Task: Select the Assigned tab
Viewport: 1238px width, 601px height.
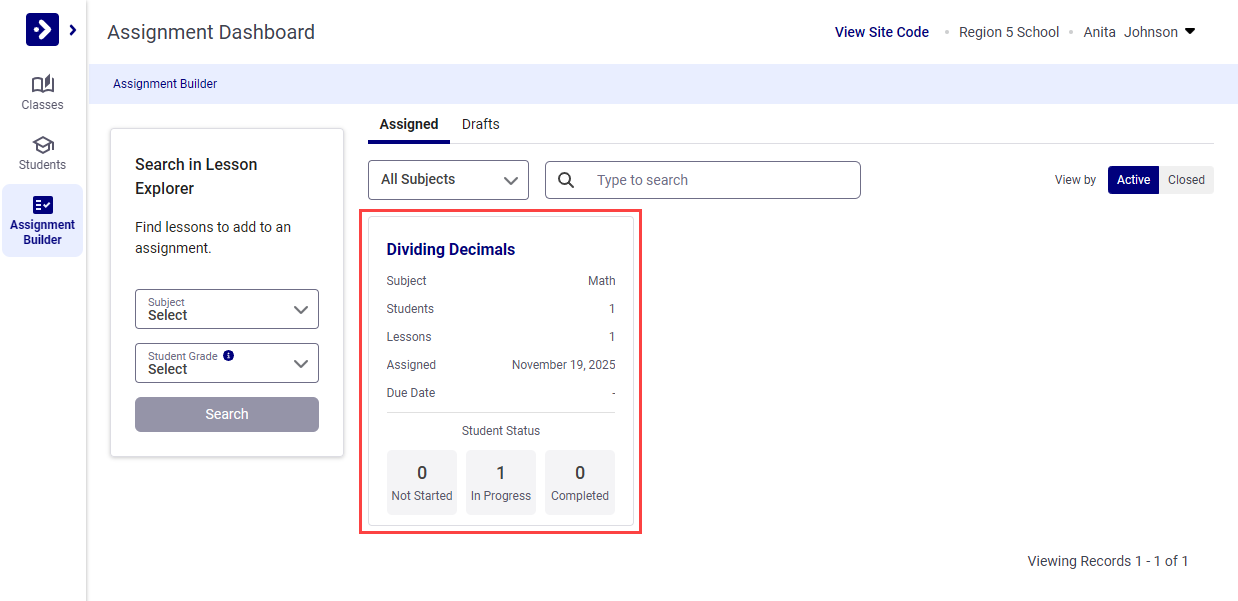Action: pyautogui.click(x=408, y=124)
